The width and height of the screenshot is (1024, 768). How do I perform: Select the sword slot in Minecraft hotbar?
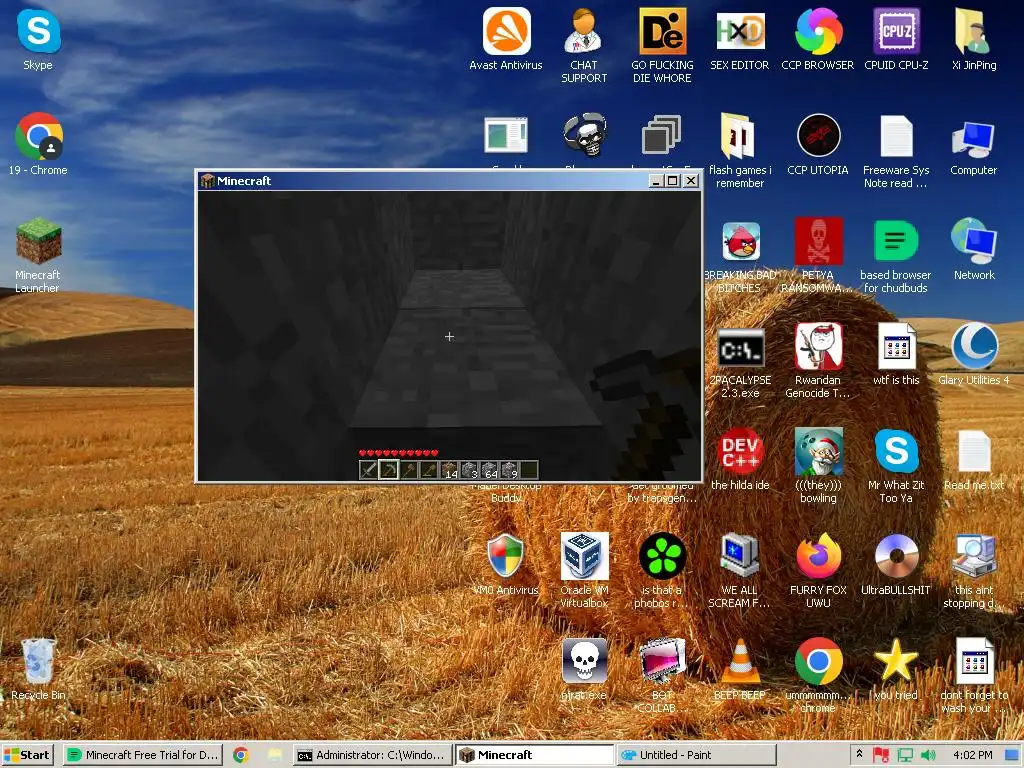(368, 470)
